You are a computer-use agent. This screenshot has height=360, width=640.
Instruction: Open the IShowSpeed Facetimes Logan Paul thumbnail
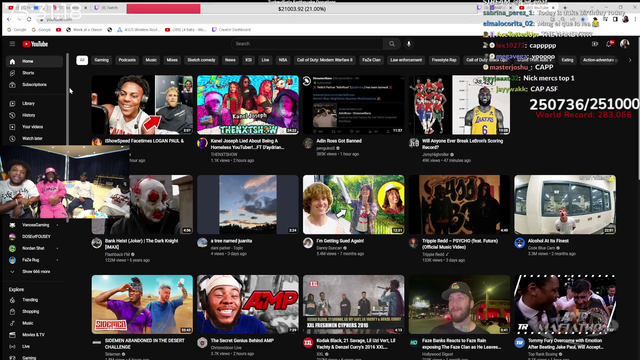pyautogui.click(x=142, y=104)
